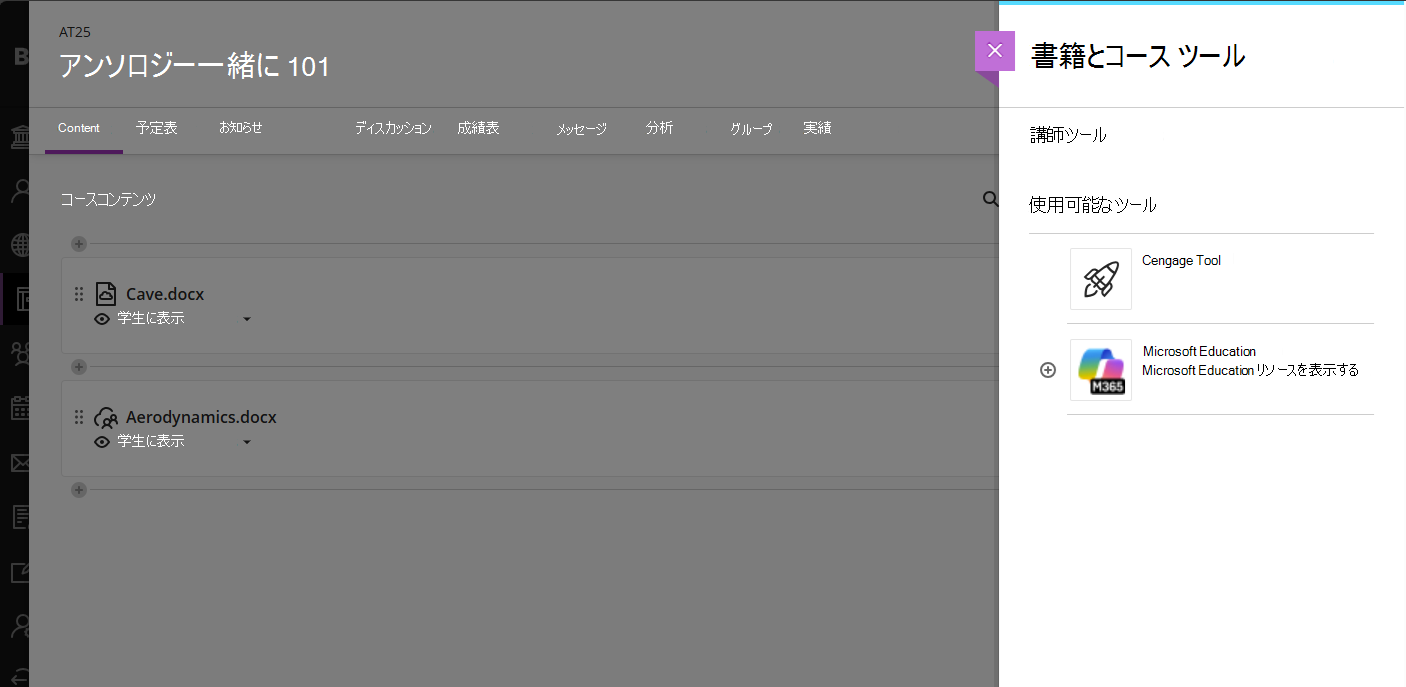Open course content search magnifier
The height and width of the screenshot is (687, 1406).
[x=990, y=199]
